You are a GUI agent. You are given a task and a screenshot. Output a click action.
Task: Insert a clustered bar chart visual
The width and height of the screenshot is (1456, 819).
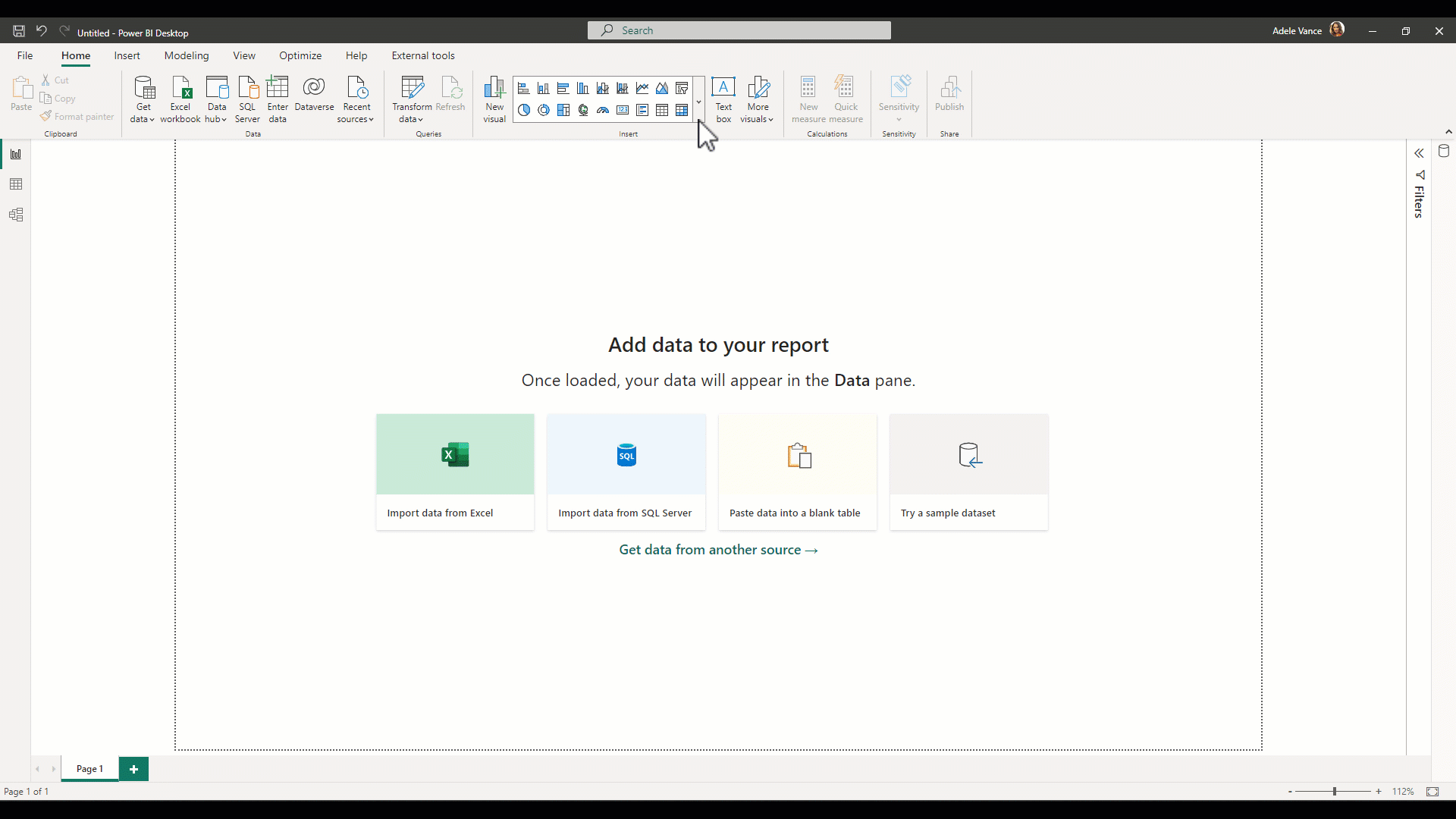pos(563,89)
